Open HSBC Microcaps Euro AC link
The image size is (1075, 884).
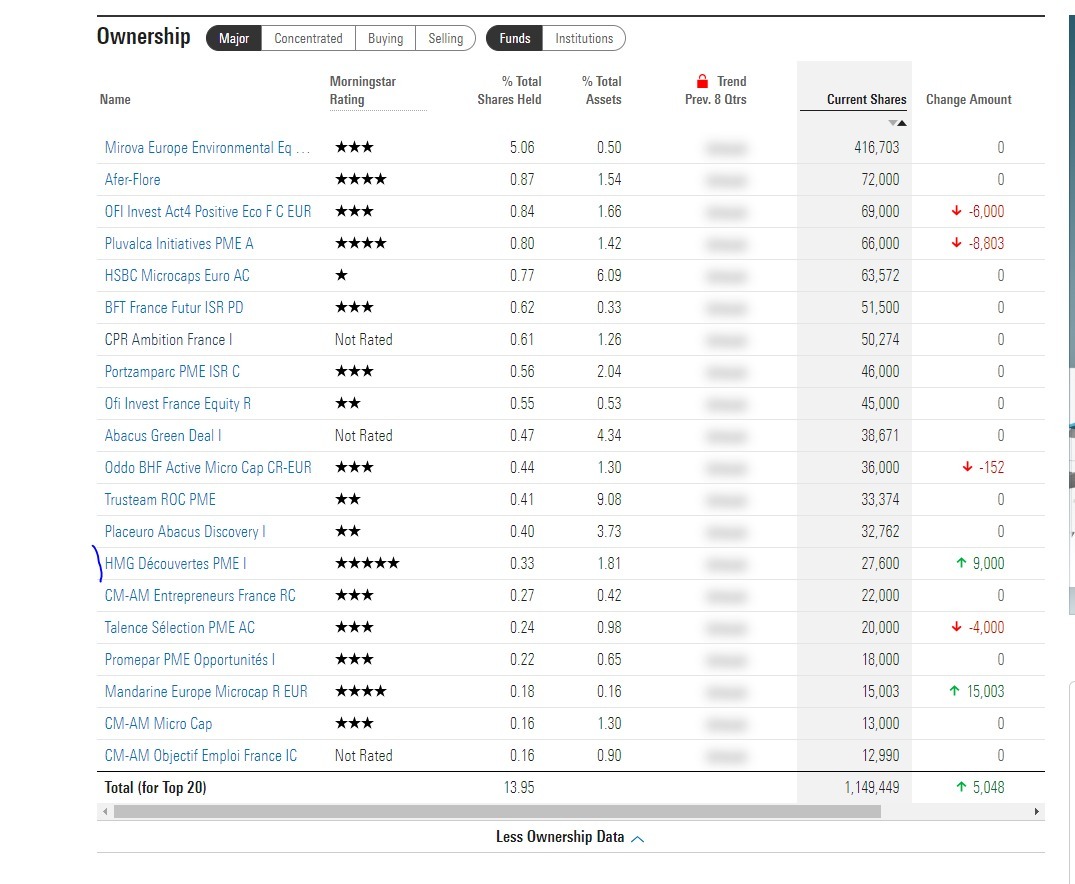tap(177, 276)
